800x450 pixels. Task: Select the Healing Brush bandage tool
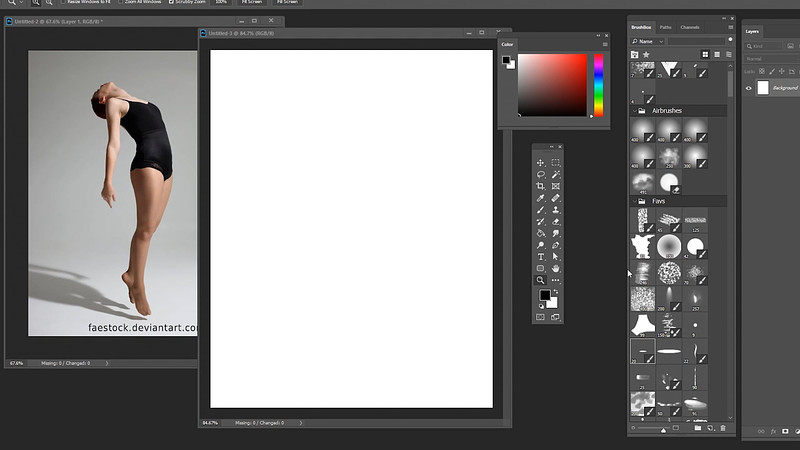pos(556,198)
